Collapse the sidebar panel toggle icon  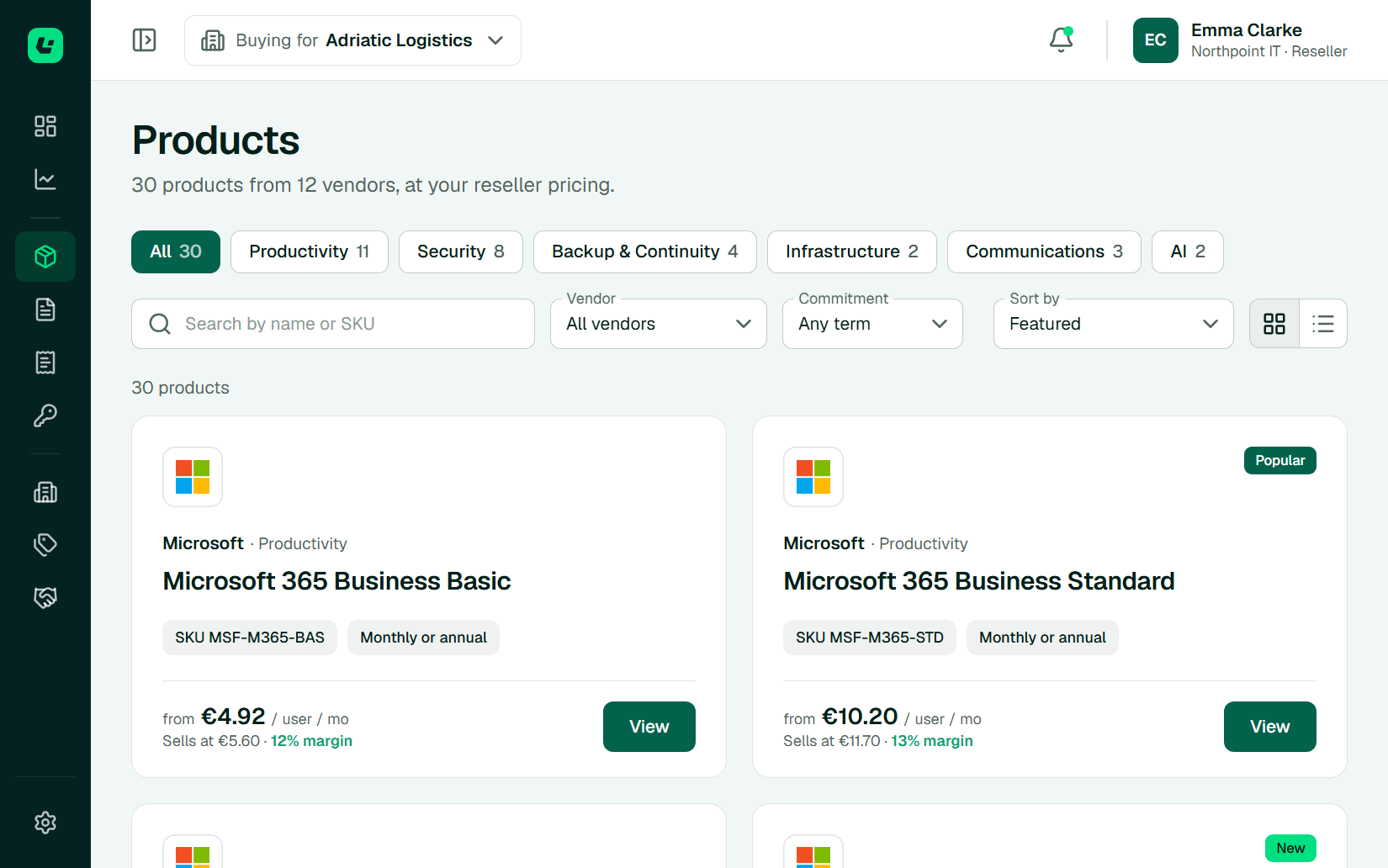(145, 40)
